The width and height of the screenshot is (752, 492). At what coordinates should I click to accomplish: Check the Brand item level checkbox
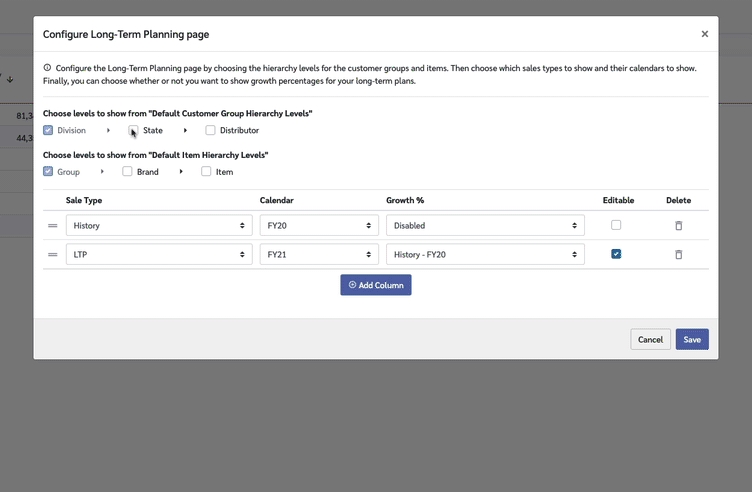[128, 172]
